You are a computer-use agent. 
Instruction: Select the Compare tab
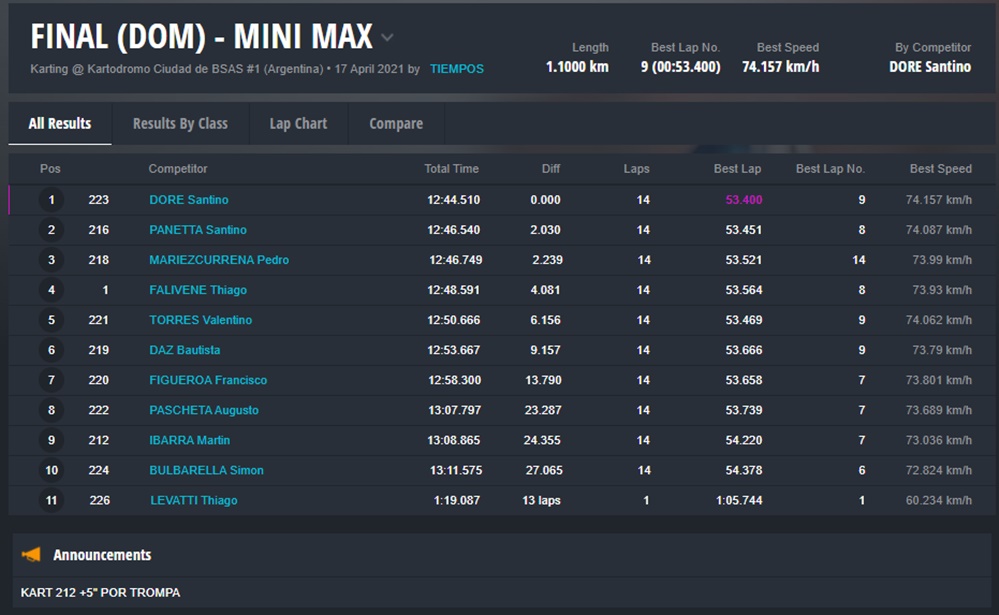[x=396, y=124]
